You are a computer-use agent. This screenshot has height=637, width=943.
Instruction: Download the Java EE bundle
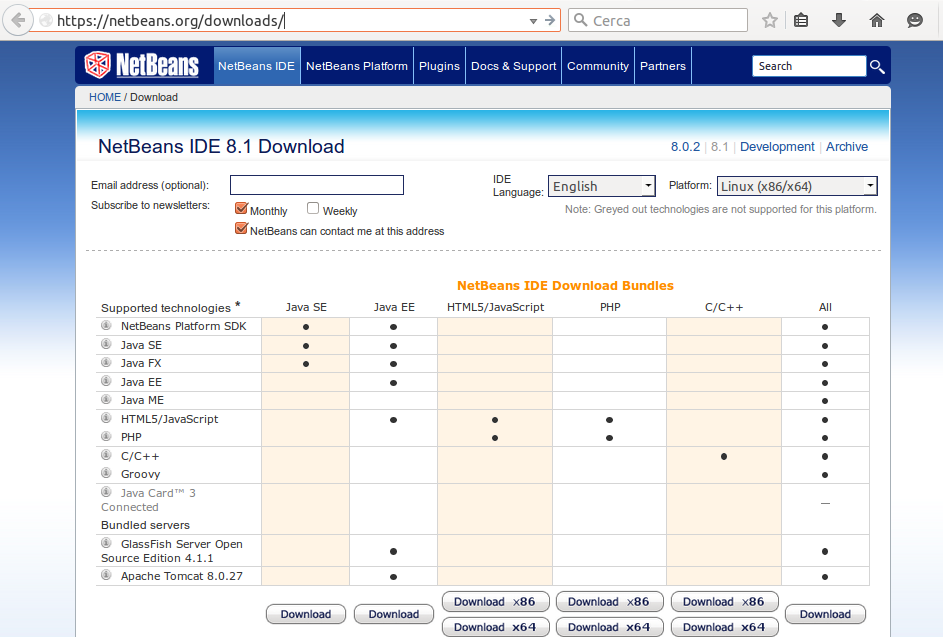coord(394,614)
